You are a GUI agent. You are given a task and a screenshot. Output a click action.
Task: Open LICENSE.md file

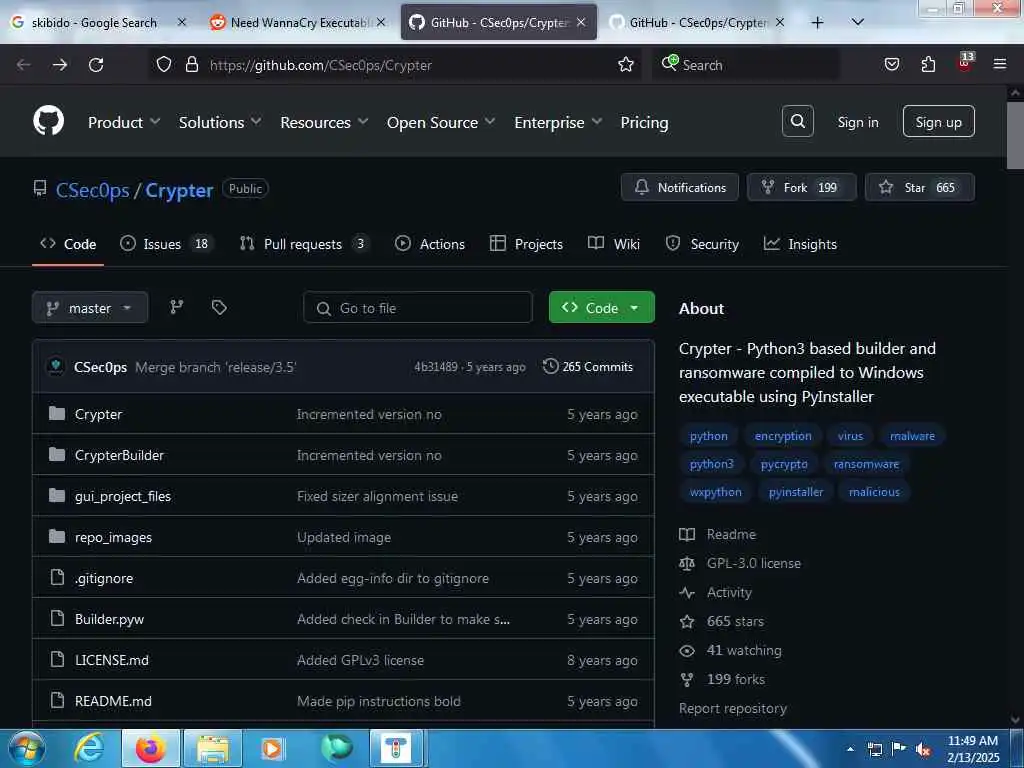(112, 661)
